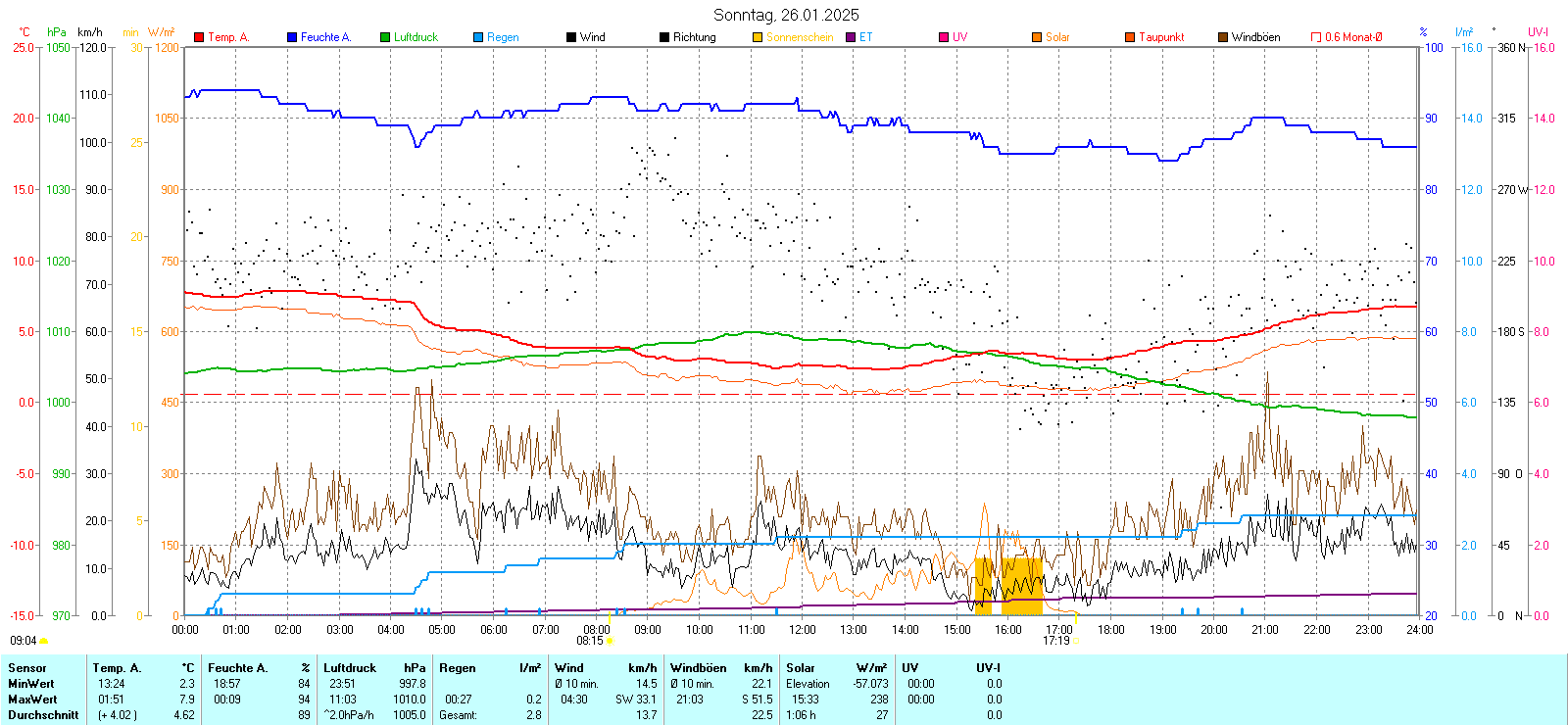
Task: Toggle the Taupunkt series legend label
Action: coord(1161,37)
